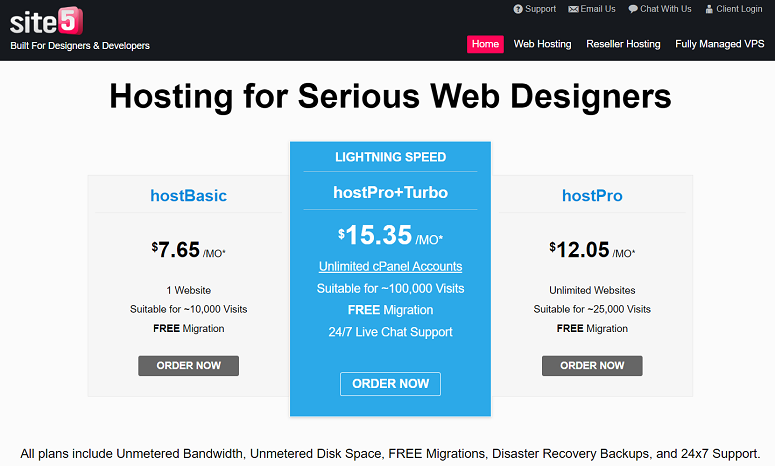Click the $12.05 /MO price text
Viewport: 775px width, 466px height.
(x=592, y=250)
